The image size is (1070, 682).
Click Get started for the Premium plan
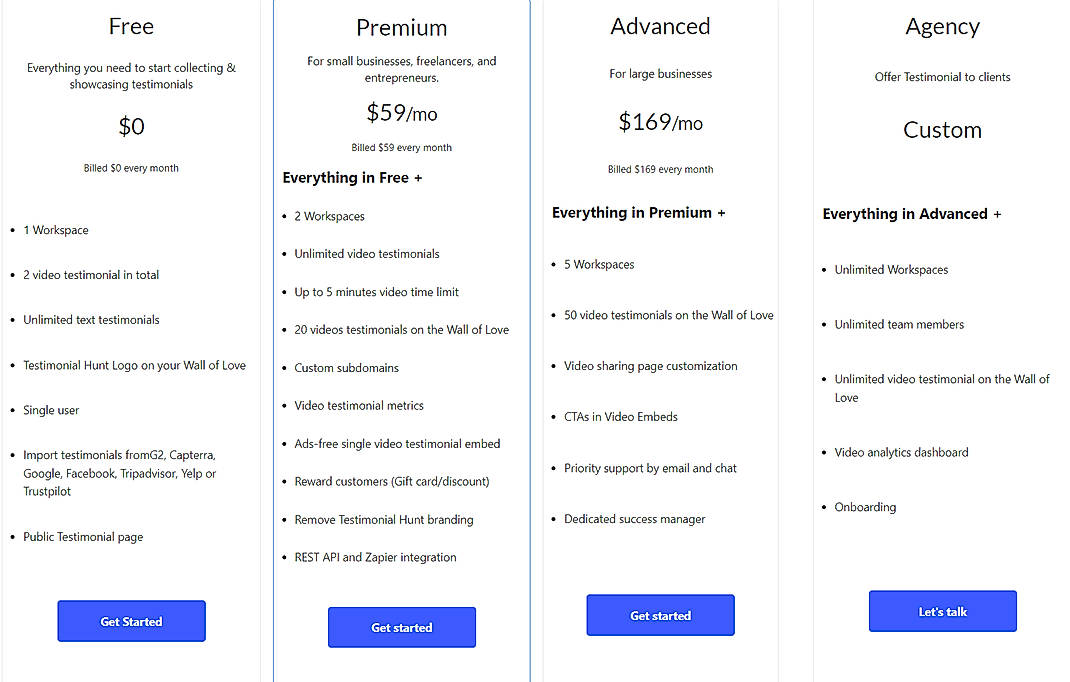pyautogui.click(x=401, y=627)
